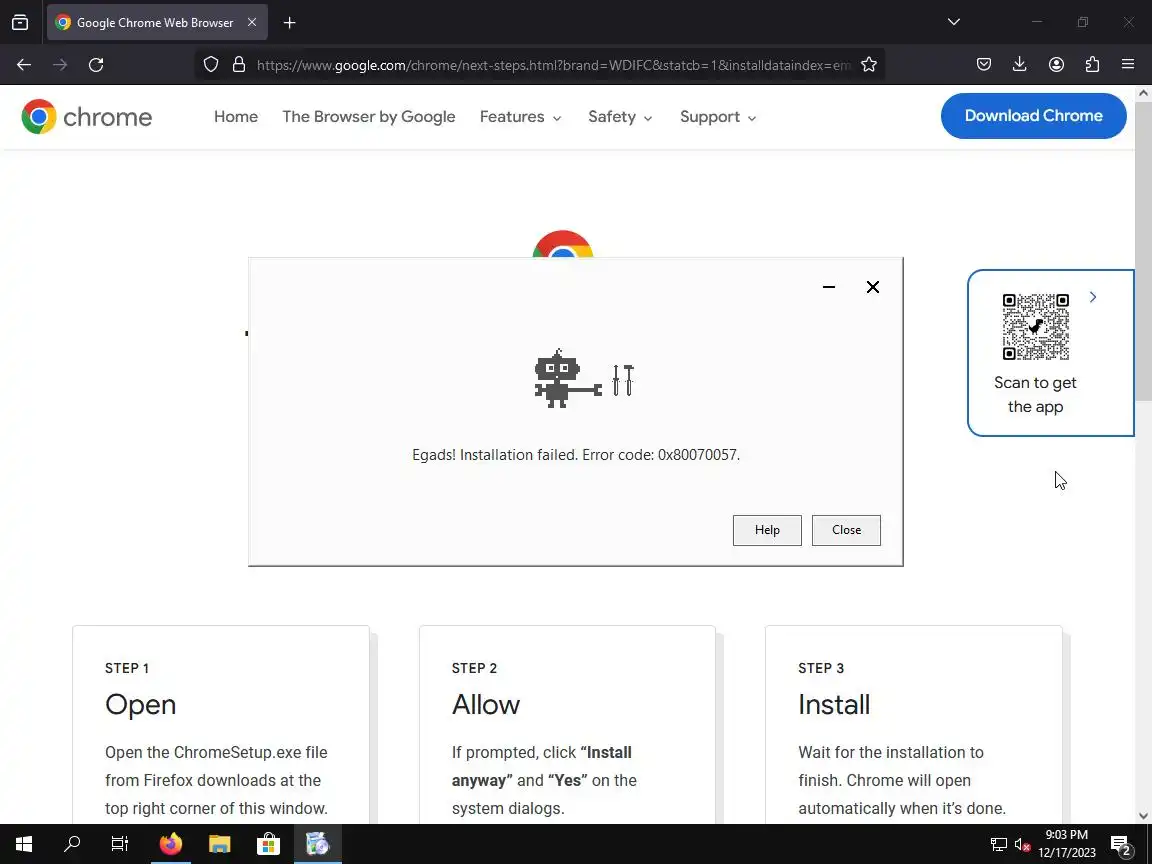Click the error code 0x80070057 message text
This screenshot has width=1152, height=864.
576,455
